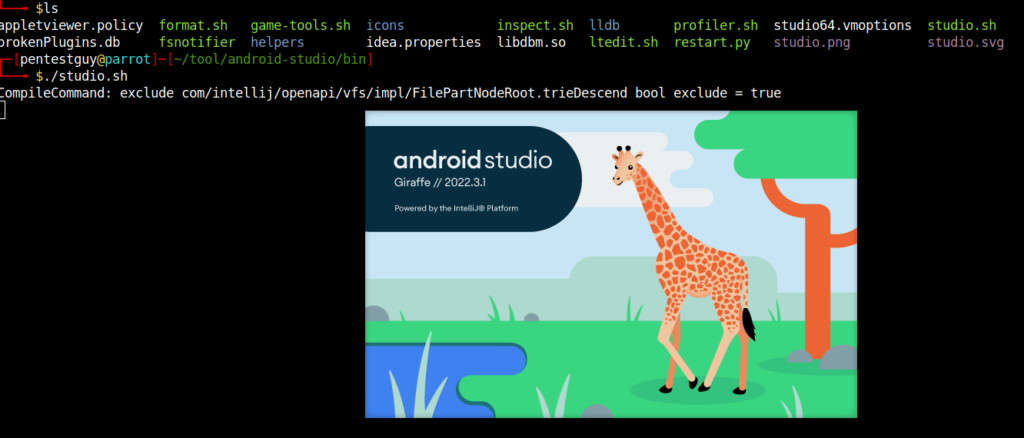Click studio64.vmoptions file name
1024x438 pixels.
[x=842, y=26]
